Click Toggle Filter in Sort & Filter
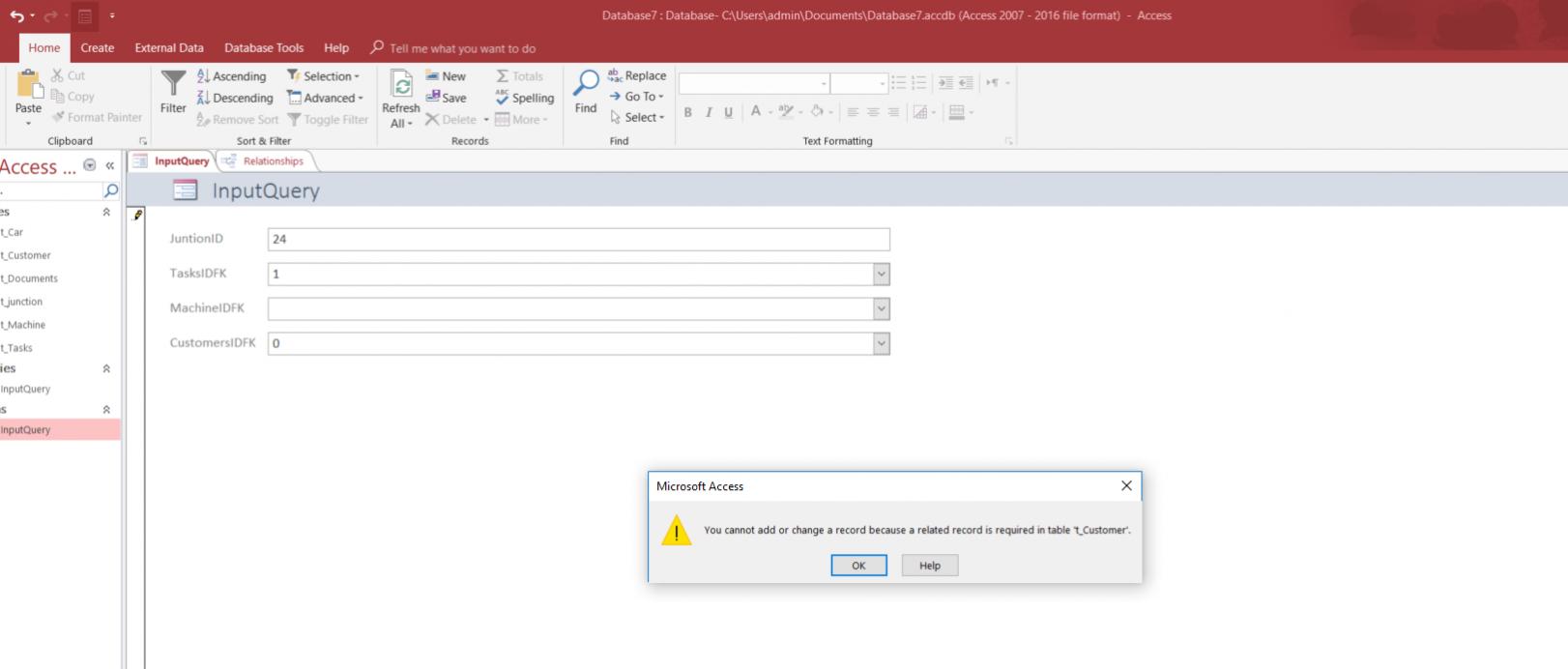The image size is (1568, 669). [328, 120]
